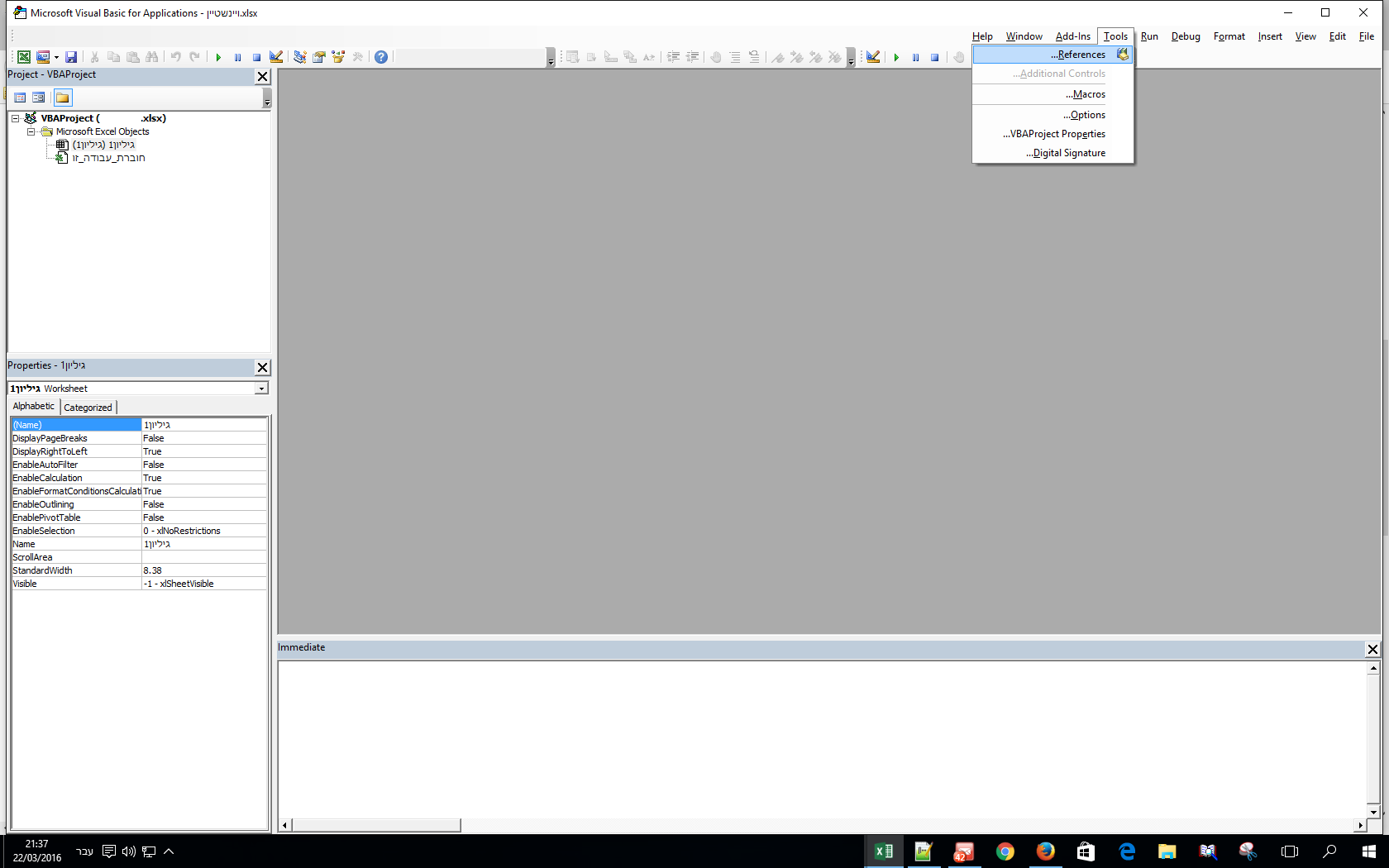
Task: Open Firefox from the taskbar
Action: click(1046, 851)
